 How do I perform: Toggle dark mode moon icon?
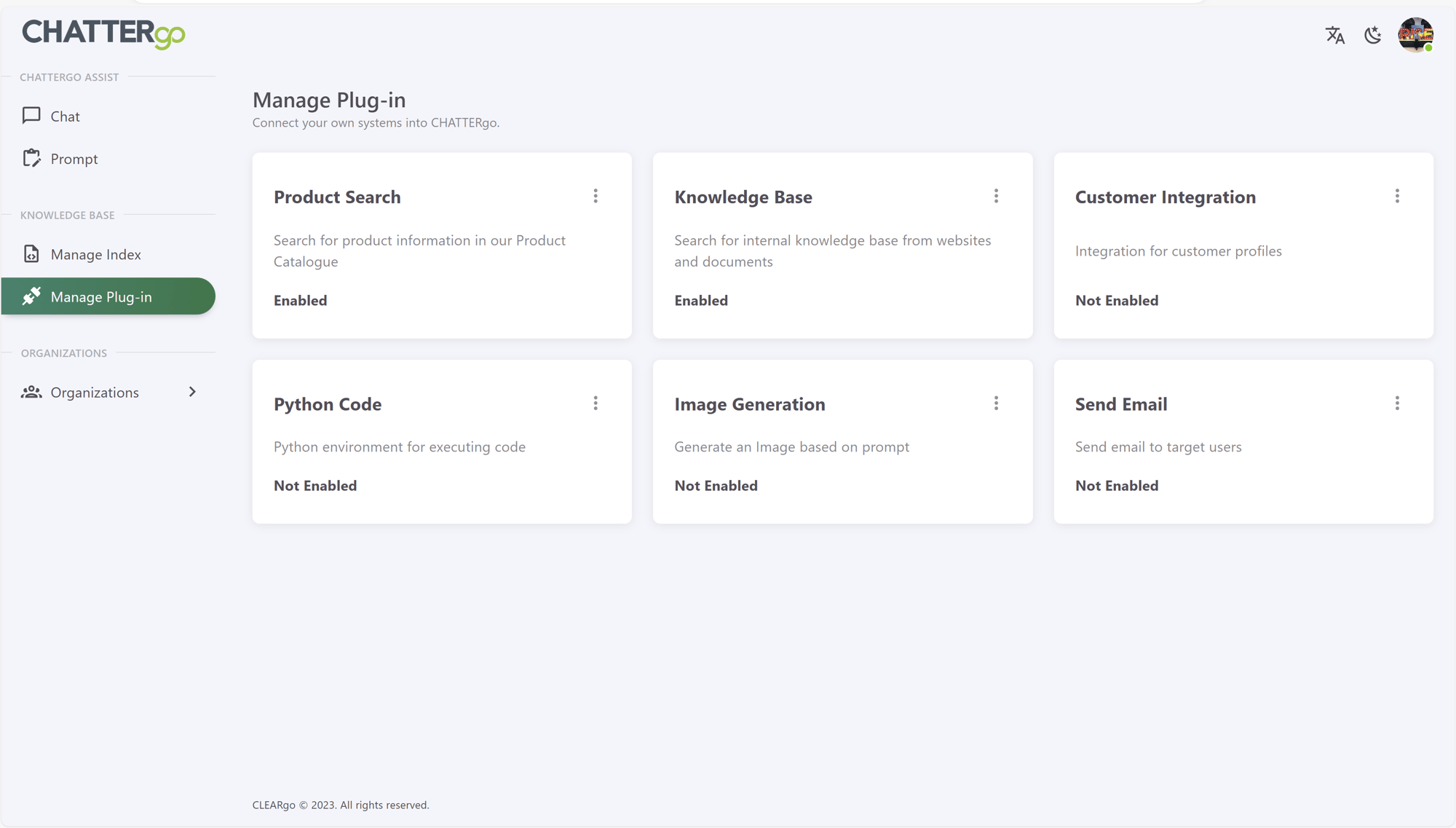coord(1372,35)
